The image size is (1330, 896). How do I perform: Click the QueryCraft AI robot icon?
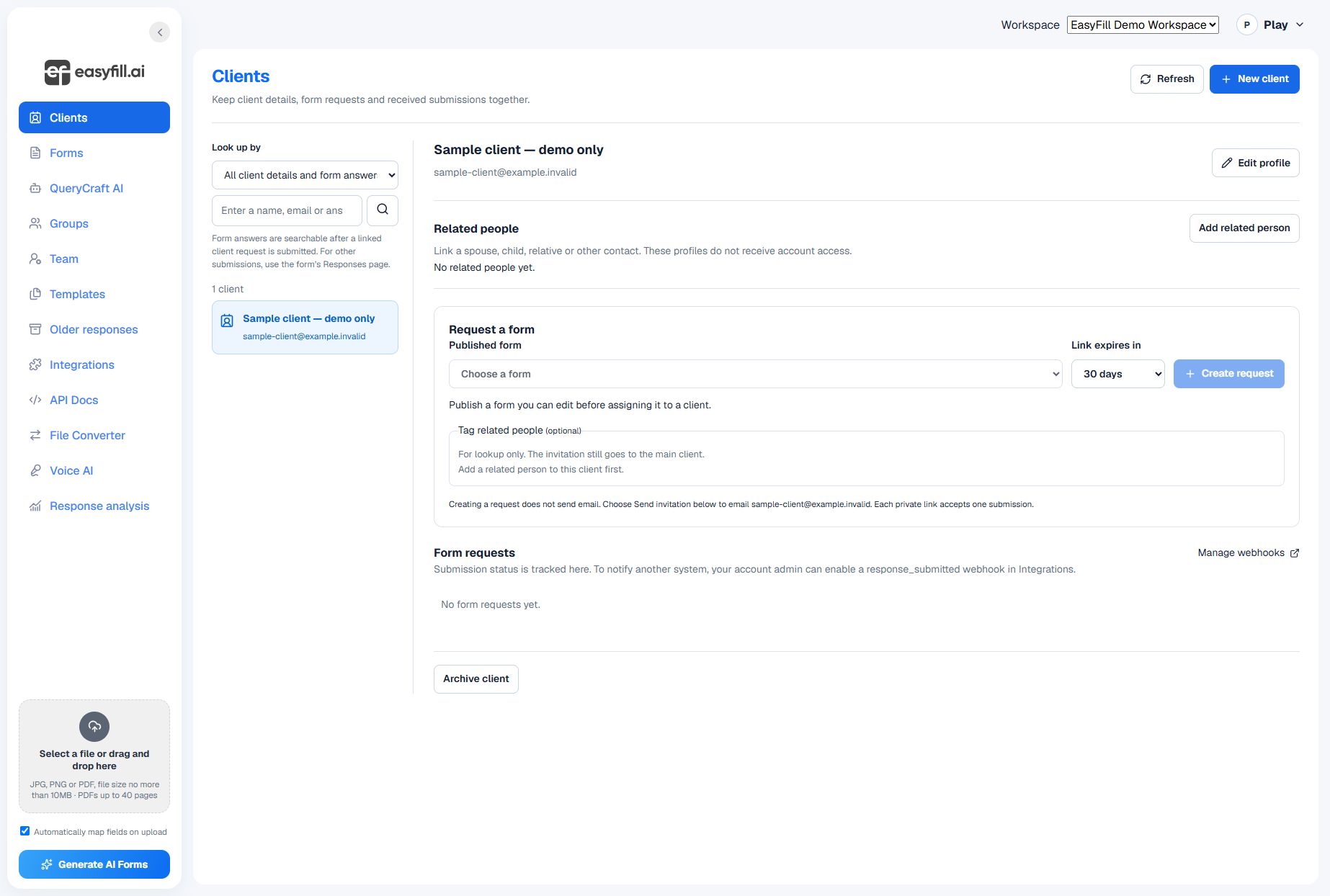[x=35, y=188]
